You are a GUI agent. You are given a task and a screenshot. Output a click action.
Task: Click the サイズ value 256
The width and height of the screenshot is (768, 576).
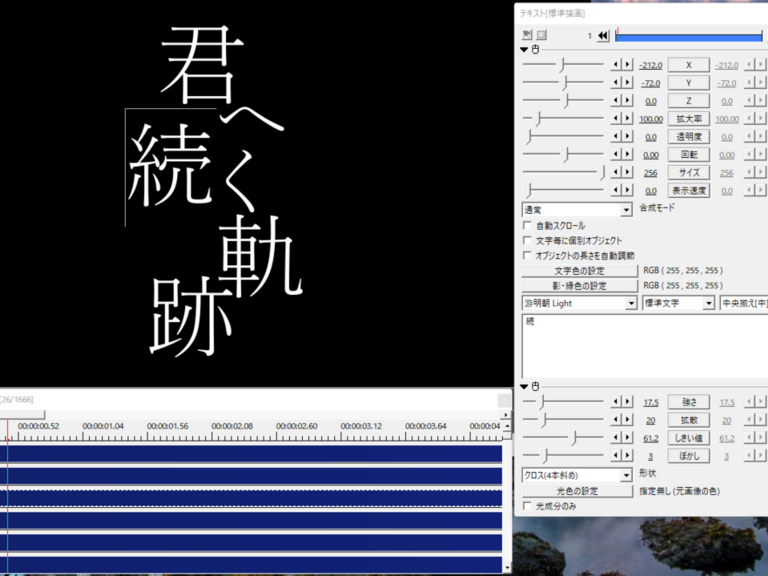point(650,173)
